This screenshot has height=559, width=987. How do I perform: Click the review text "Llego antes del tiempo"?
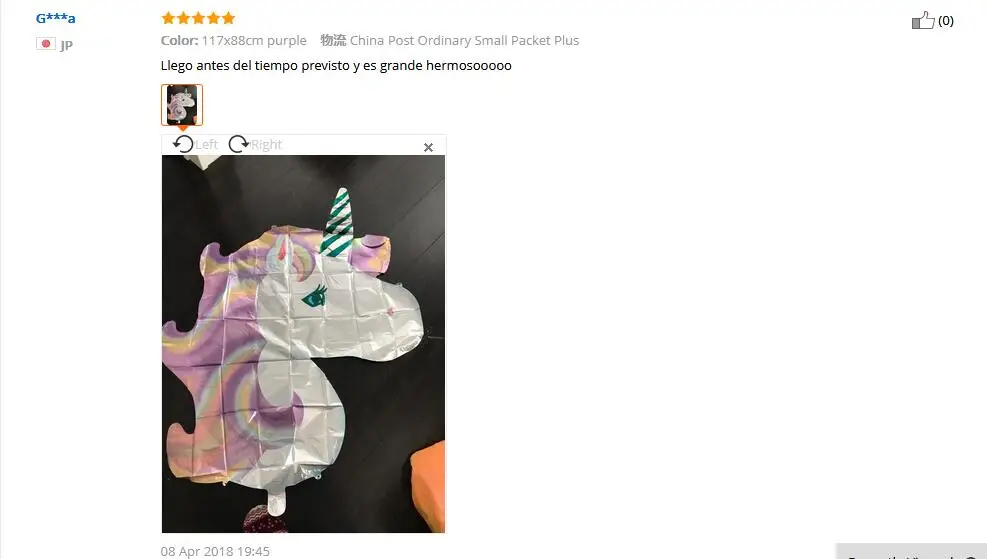point(230,65)
